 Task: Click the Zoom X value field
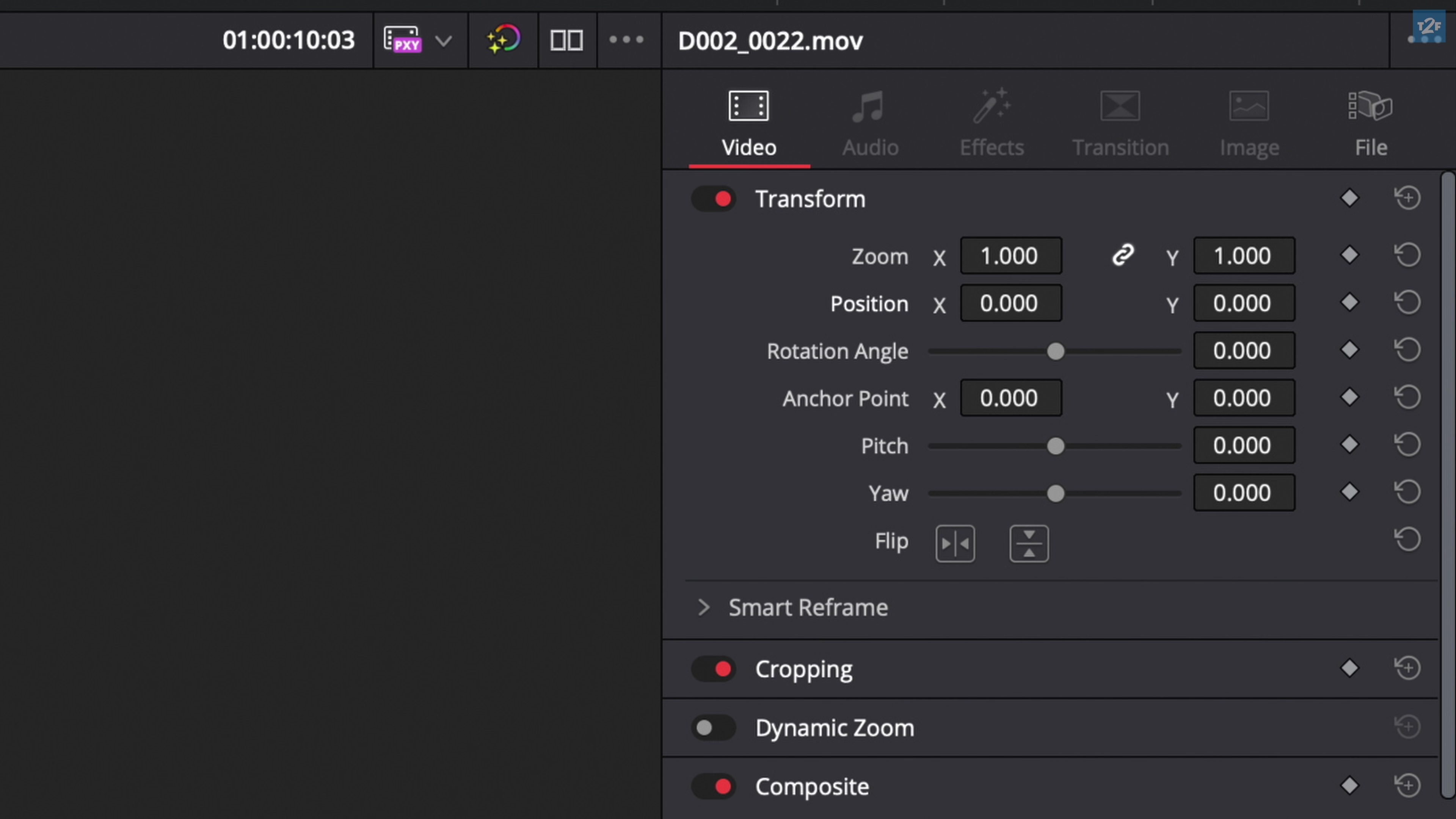[1010, 256]
